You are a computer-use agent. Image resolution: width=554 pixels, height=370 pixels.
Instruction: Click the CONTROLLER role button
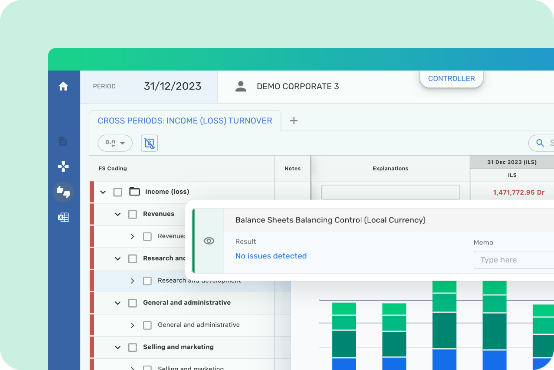pos(451,78)
